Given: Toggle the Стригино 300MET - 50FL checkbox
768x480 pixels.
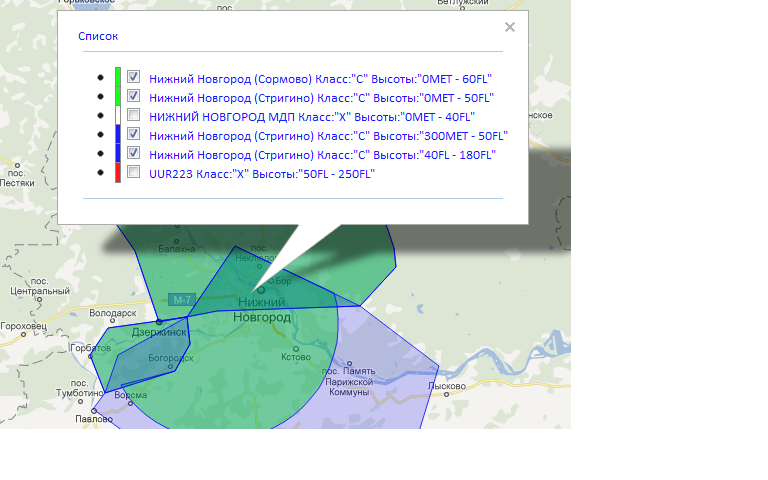Looking at the screenshot, I should click(x=133, y=134).
